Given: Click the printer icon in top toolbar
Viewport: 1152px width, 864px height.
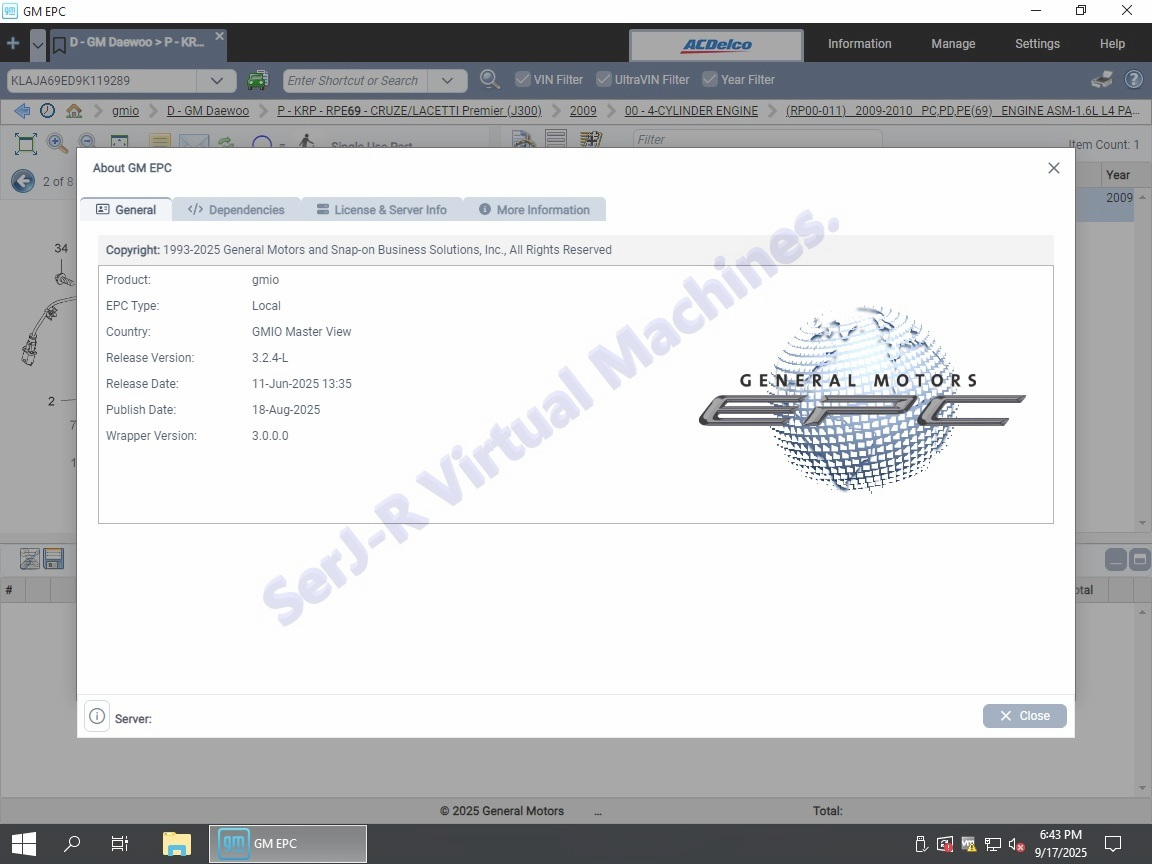Looking at the screenshot, I should tap(1101, 80).
